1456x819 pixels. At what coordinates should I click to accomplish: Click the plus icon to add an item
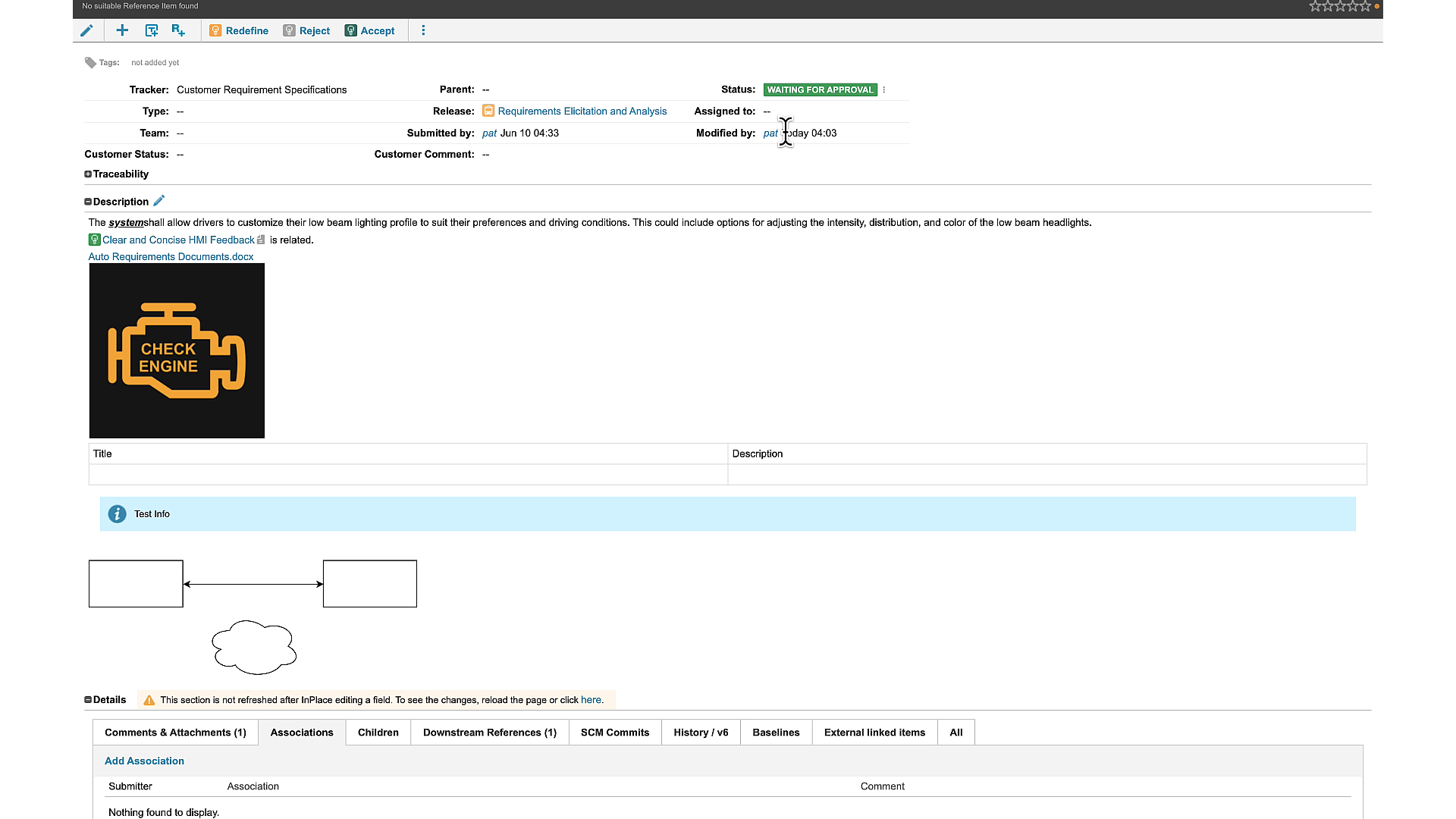121,30
